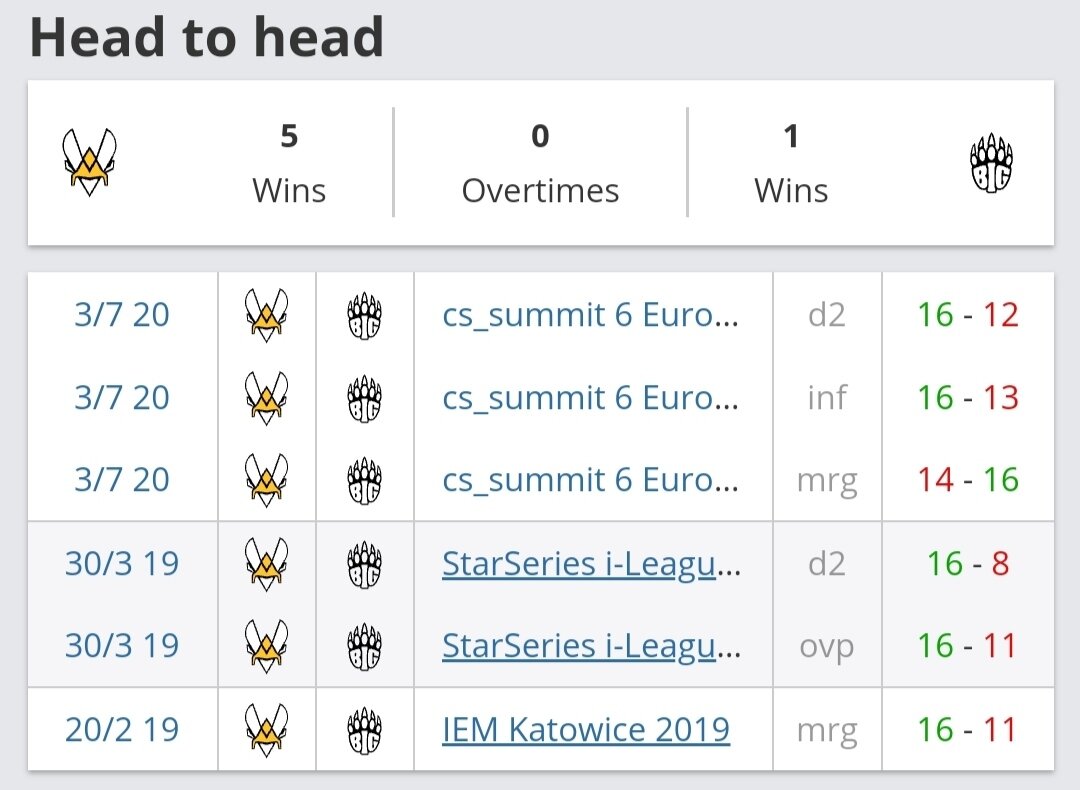1080x790 pixels.
Task: Click Vitality logo in the ovp map row
Action: (x=267, y=646)
